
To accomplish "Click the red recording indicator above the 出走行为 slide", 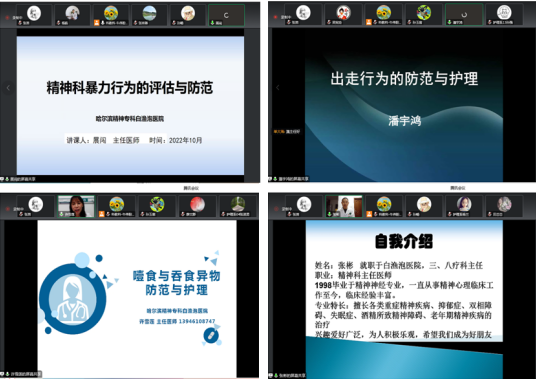I will 276,17.
